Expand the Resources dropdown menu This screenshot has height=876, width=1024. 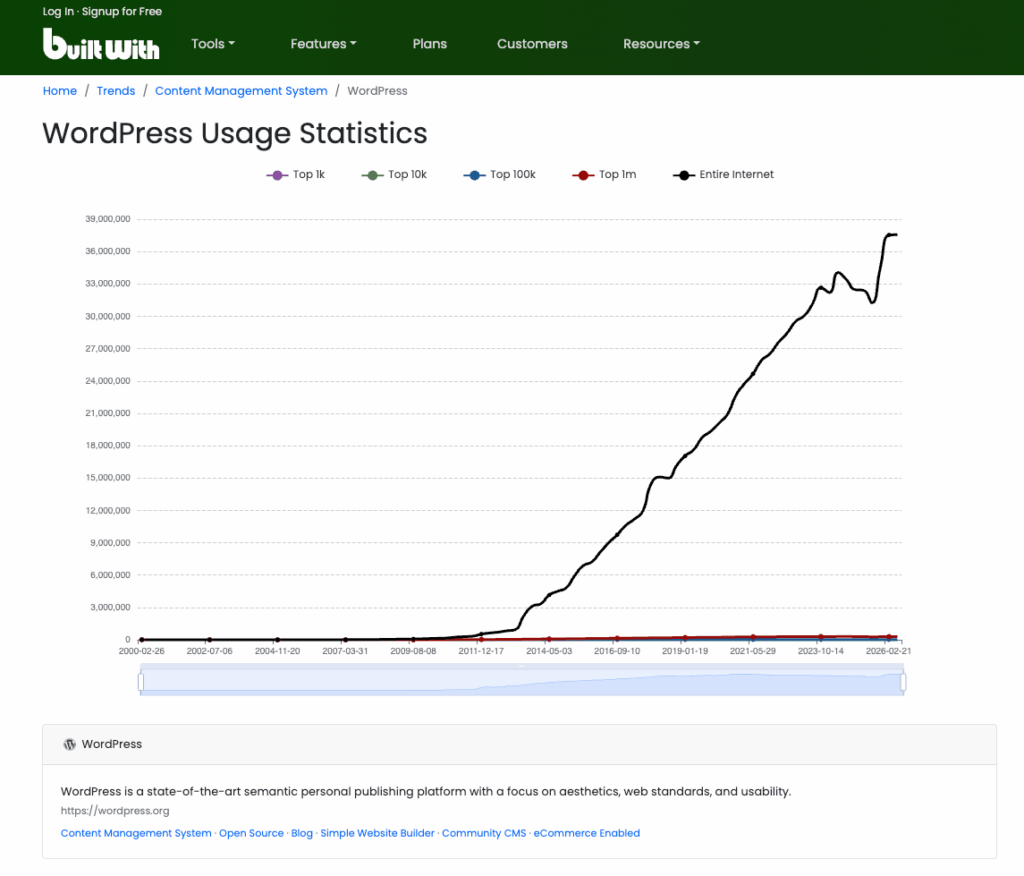pyautogui.click(x=661, y=44)
